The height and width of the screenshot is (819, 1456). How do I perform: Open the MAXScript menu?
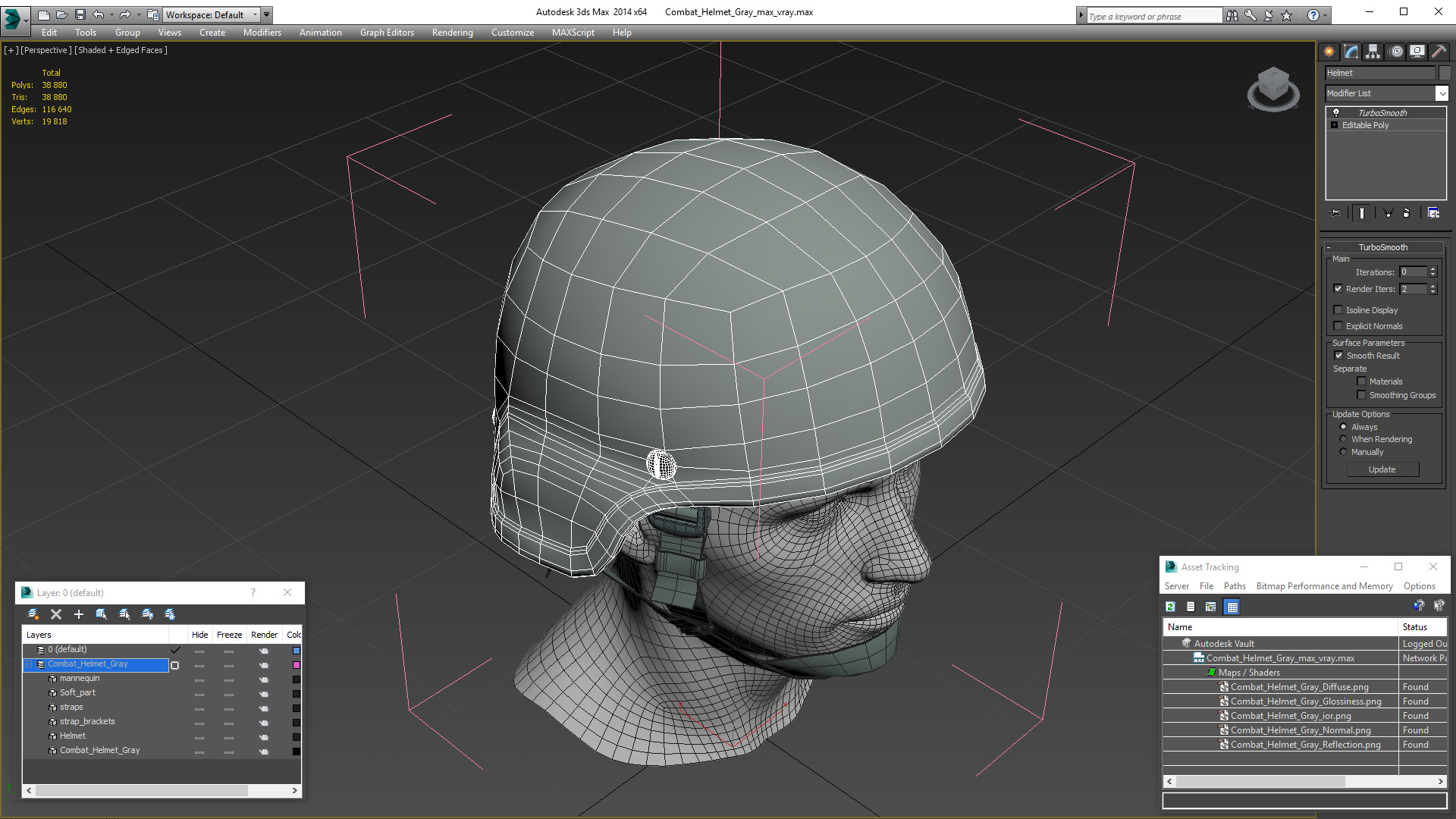click(x=573, y=33)
